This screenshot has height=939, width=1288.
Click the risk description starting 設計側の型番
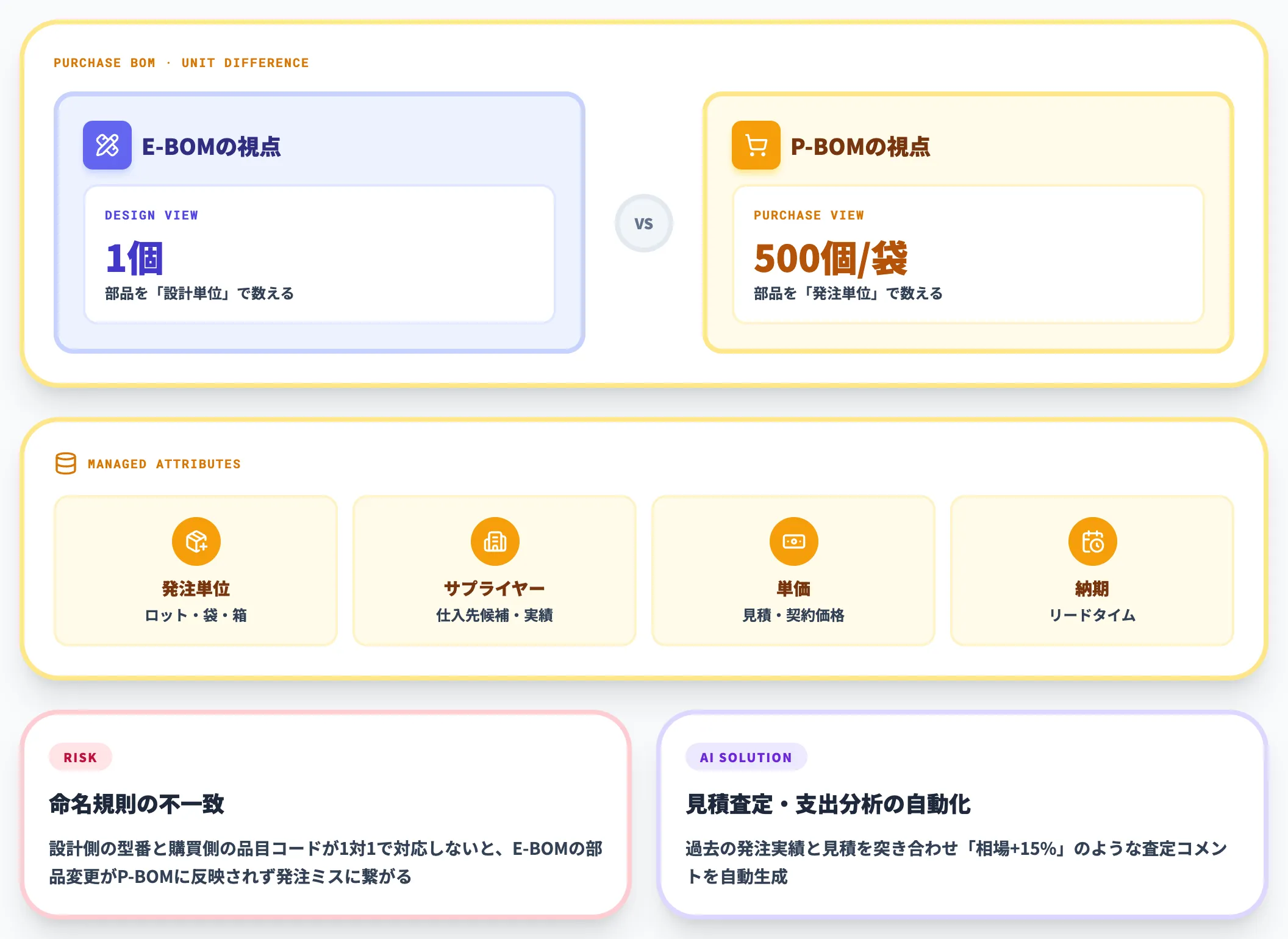point(326,862)
